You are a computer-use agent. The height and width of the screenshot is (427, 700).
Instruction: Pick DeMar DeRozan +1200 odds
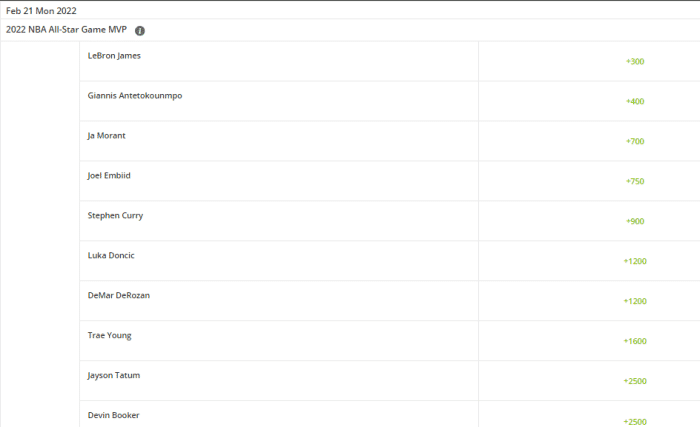pyautogui.click(x=635, y=301)
